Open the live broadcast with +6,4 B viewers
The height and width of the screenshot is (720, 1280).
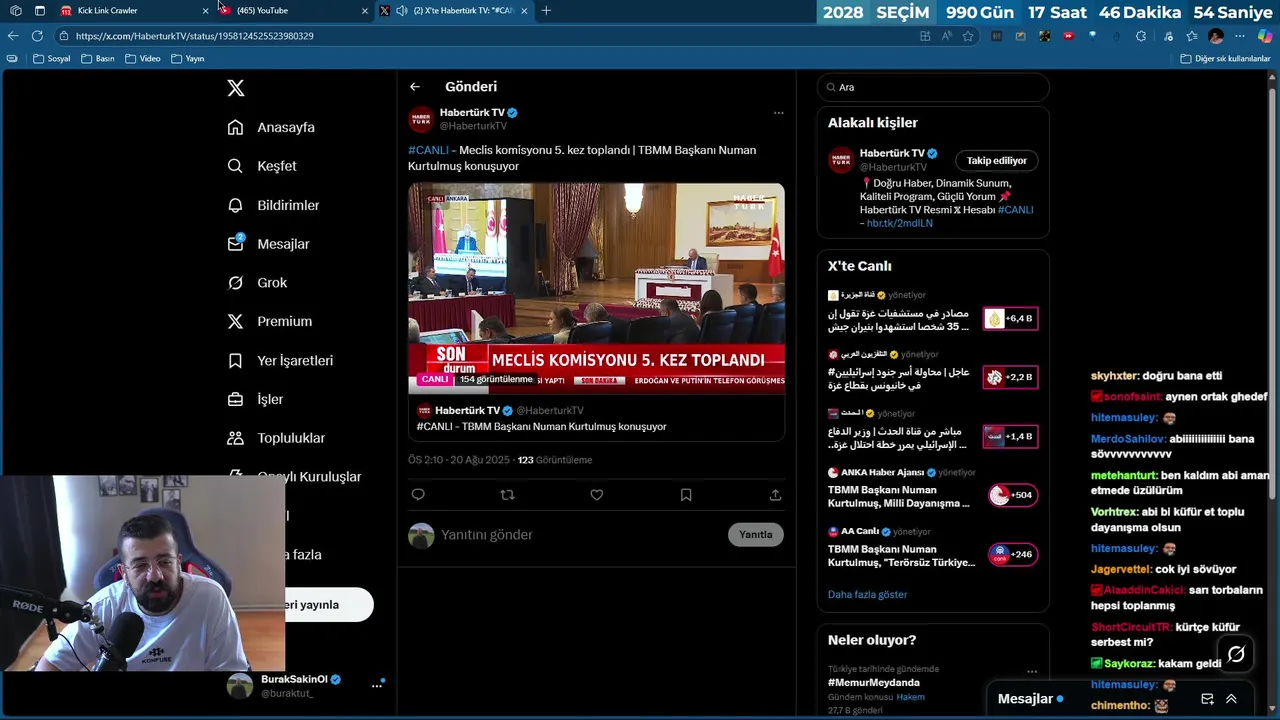pos(1010,319)
